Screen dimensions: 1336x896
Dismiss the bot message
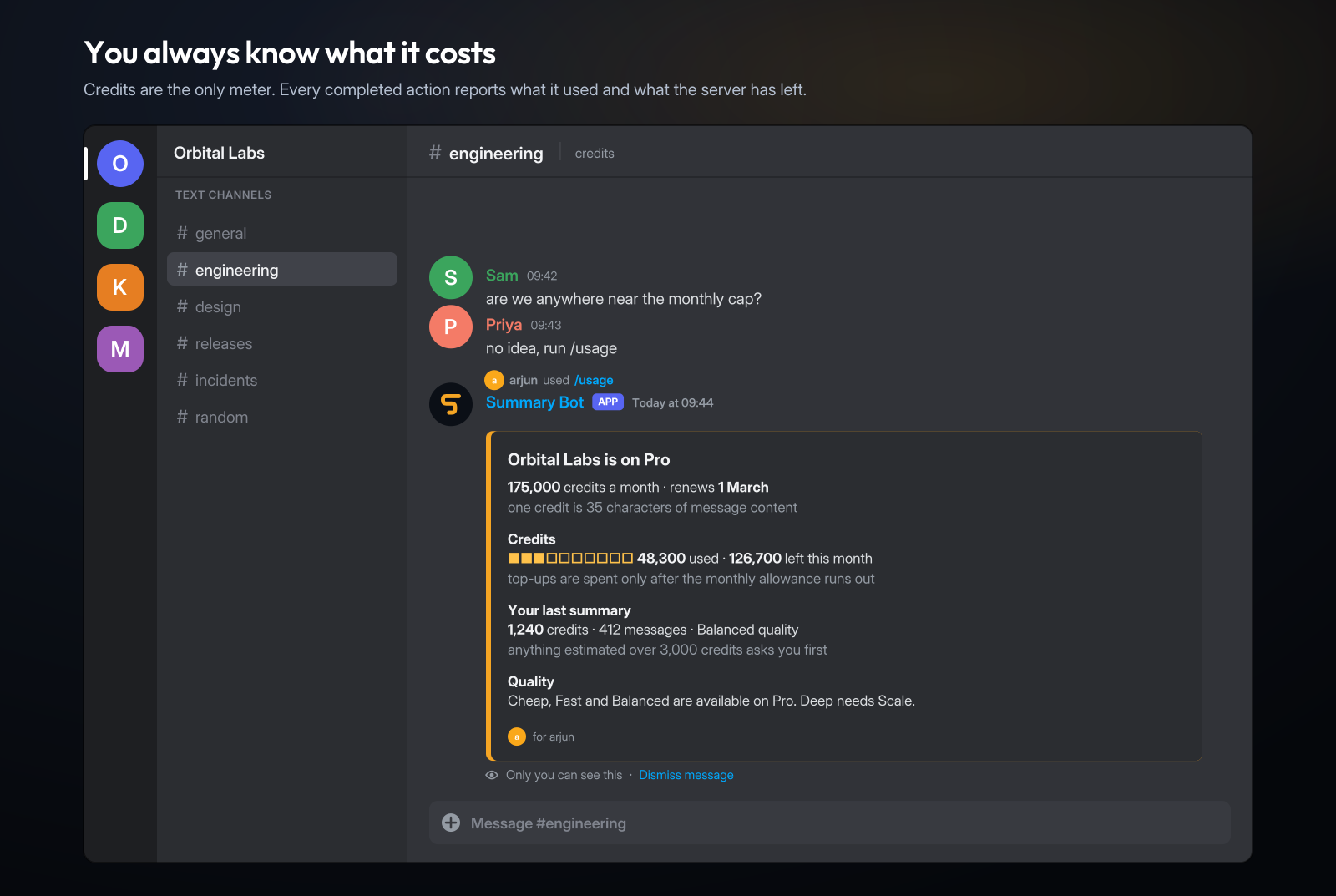686,775
